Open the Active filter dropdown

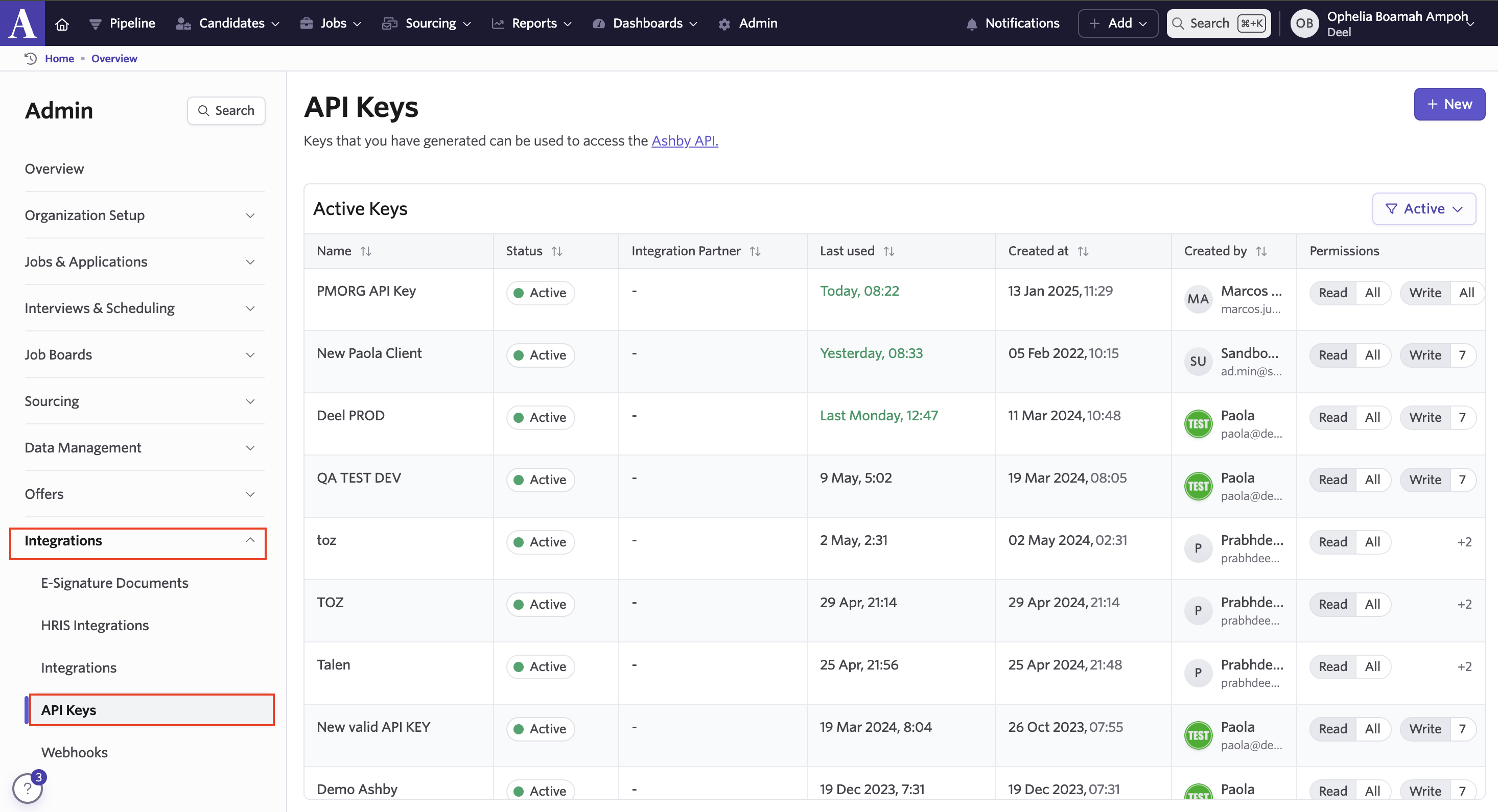click(1424, 209)
